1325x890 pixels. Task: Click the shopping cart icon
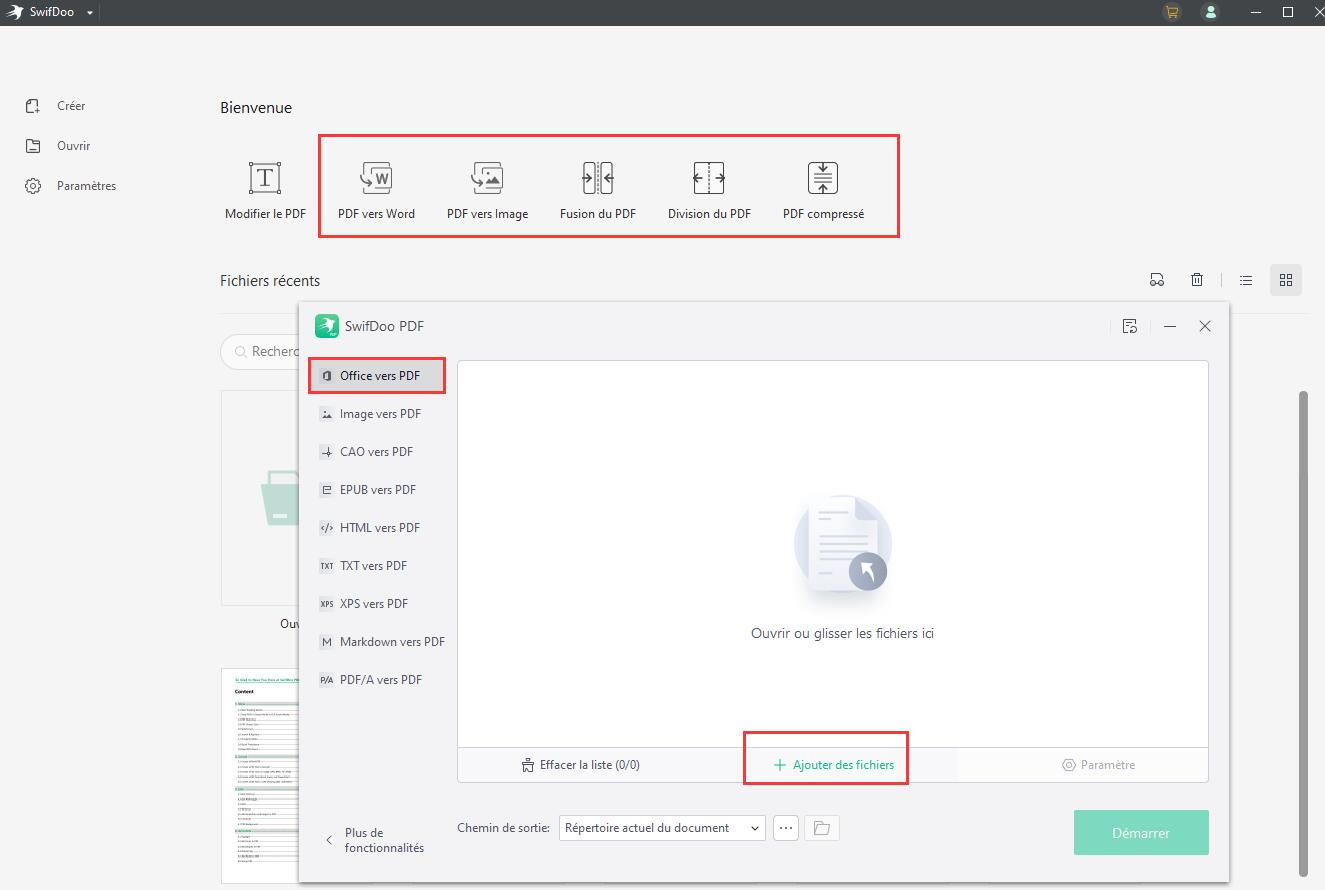1172,12
